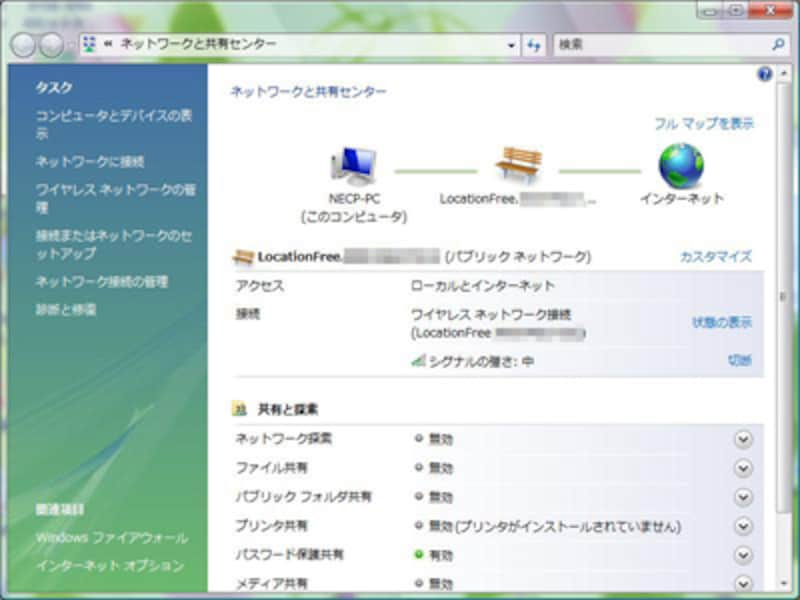Expand the ファイル共有 settings chevron
The width and height of the screenshot is (800, 600).
(743, 468)
